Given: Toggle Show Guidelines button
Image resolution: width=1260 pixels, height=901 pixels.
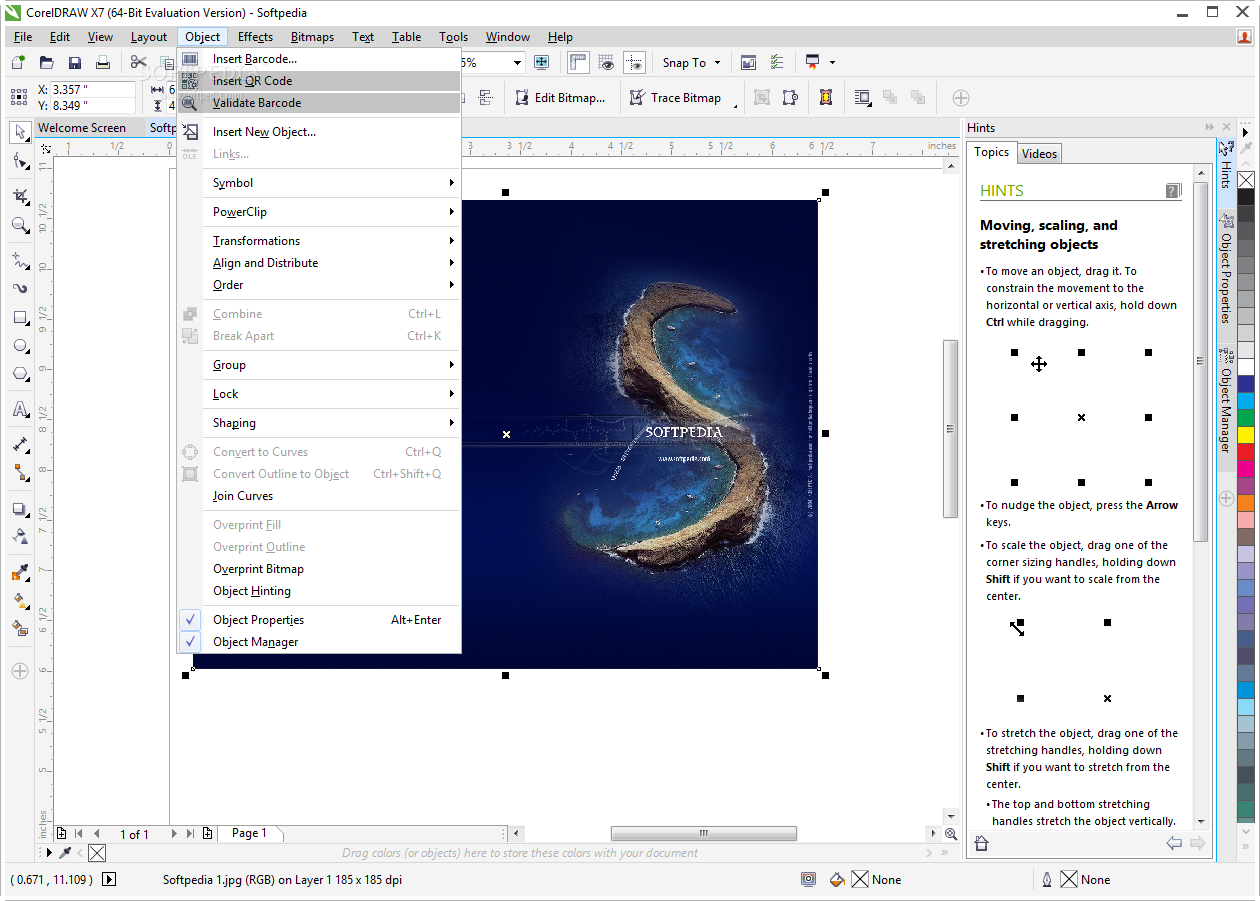Looking at the screenshot, I should click(634, 62).
